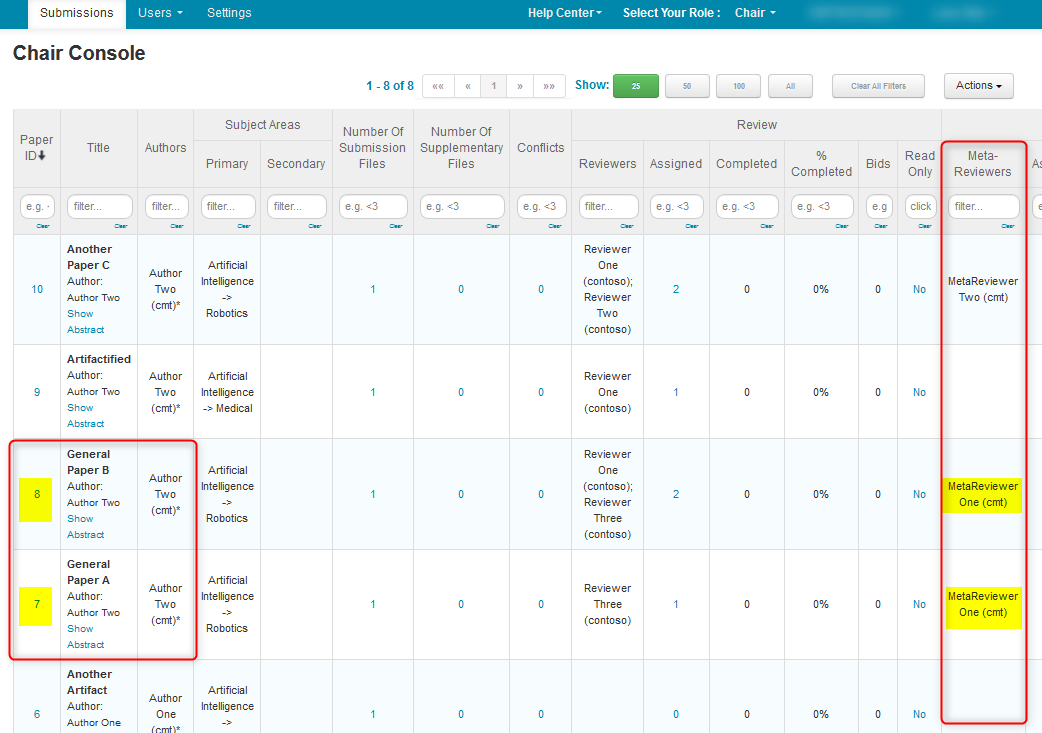Go to first page in pagination
The height and width of the screenshot is (733, 1042).
coord(438,86)
